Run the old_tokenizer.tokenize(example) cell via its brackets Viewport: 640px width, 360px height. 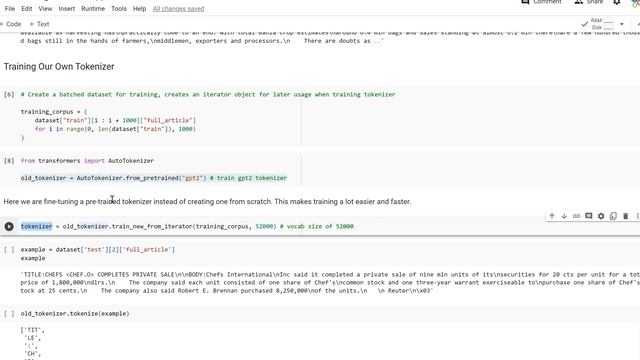[9, 313]
